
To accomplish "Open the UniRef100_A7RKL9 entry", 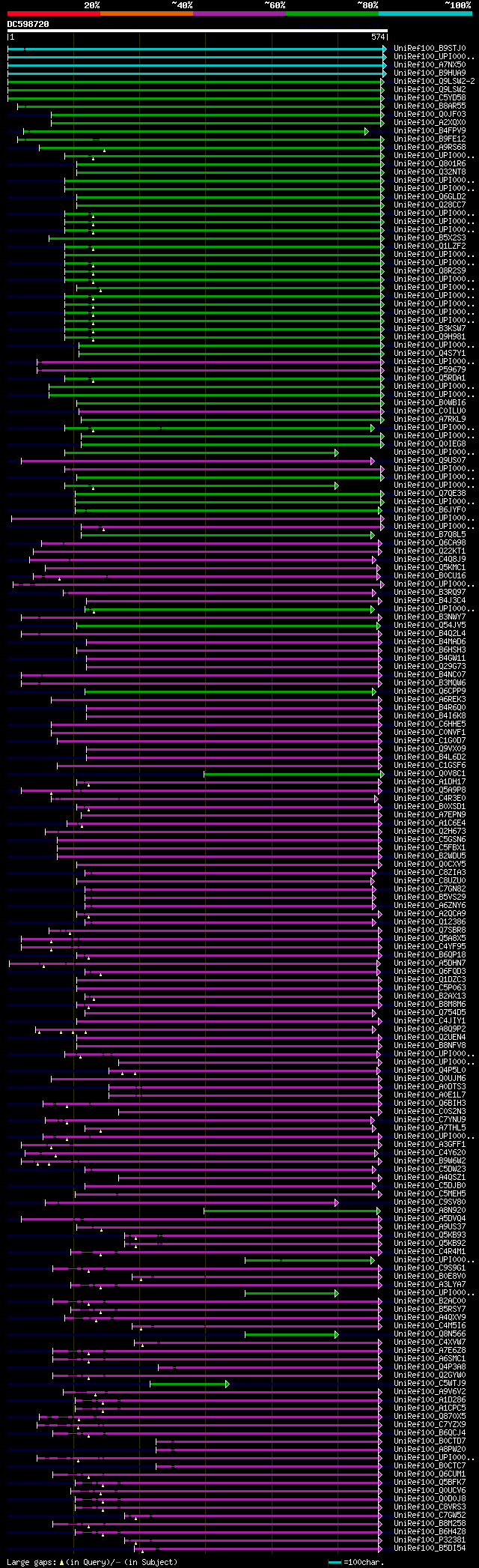I will [430, 420].
